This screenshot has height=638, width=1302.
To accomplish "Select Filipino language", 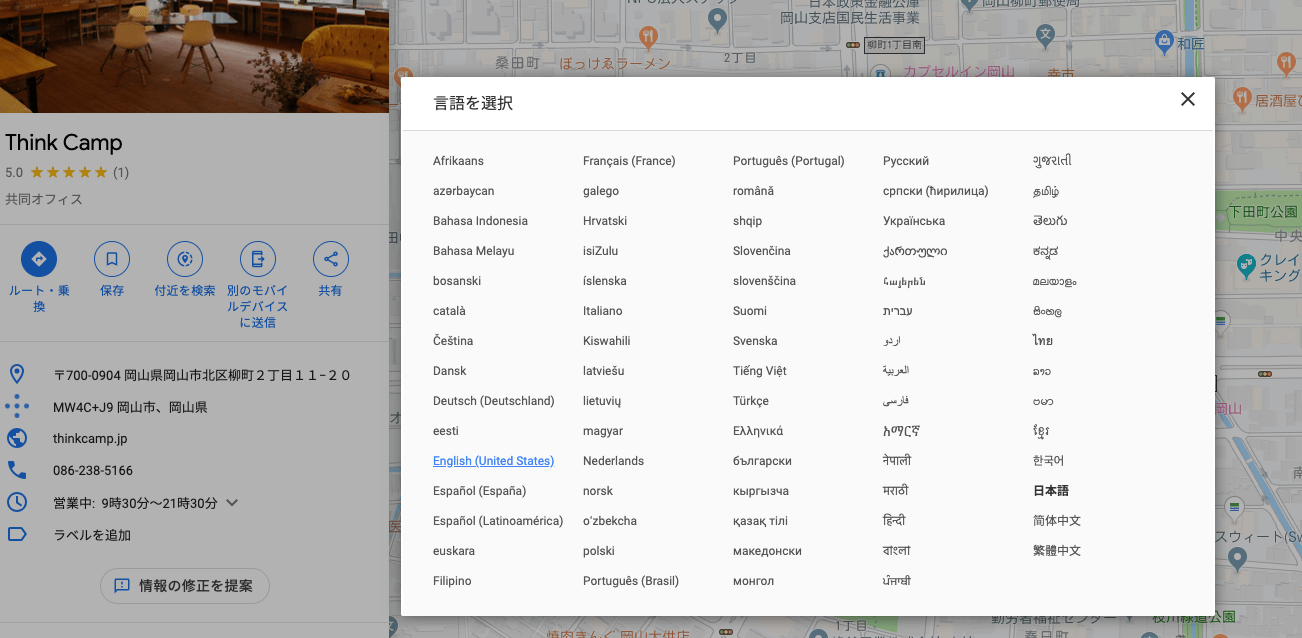I will 452,581.
